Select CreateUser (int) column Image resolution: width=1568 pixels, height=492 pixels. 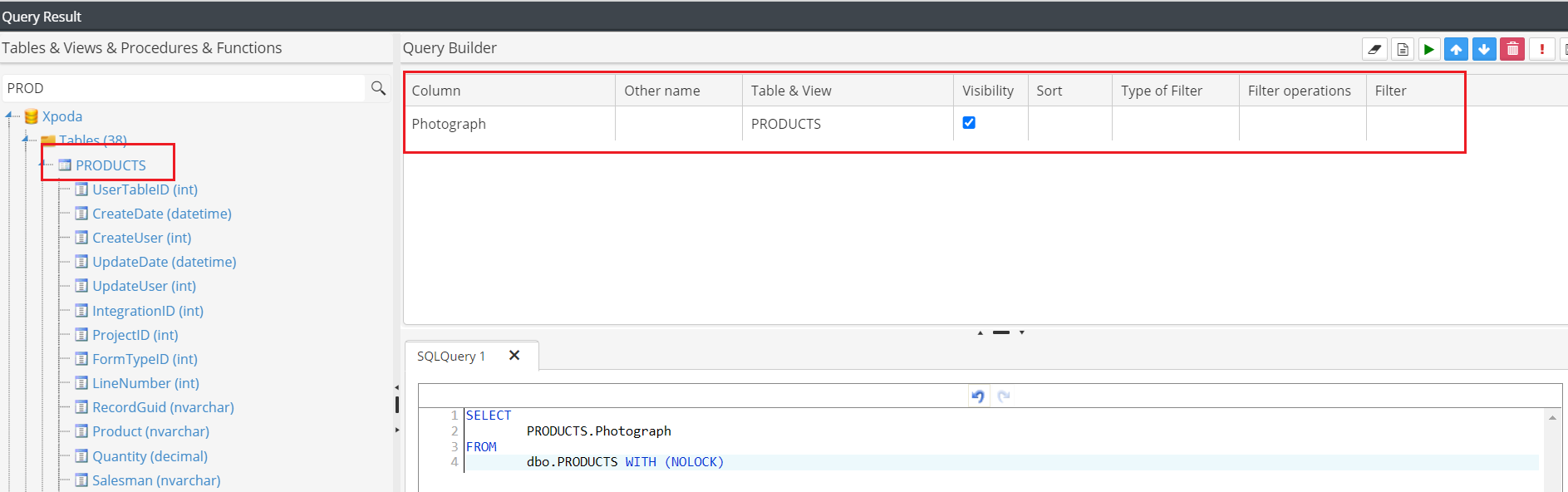(x=142, y=238)
